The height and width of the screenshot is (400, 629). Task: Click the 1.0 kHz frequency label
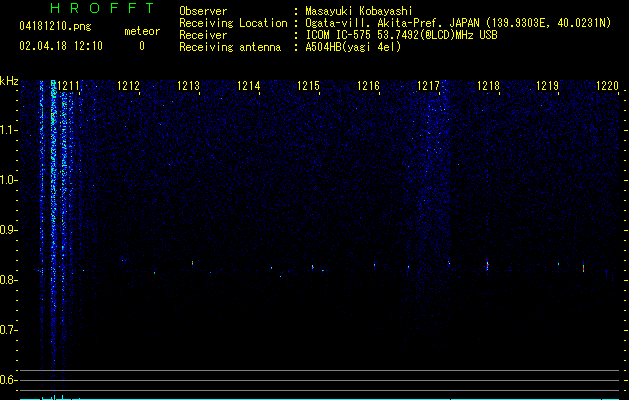point(8,180)
